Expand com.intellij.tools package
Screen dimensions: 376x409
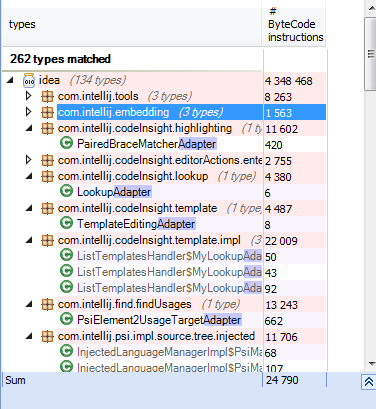[29, 96]
